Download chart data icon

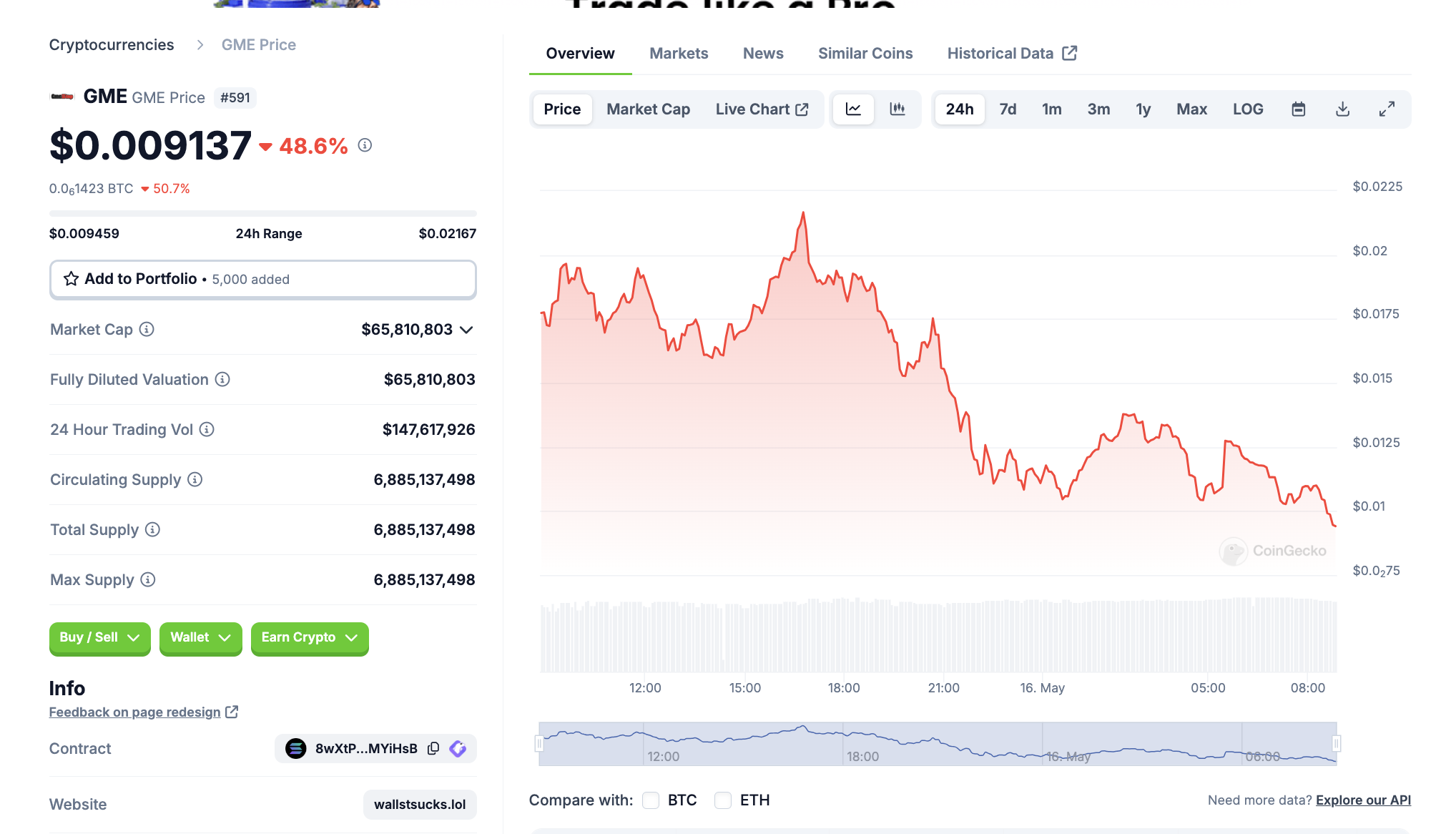[1342, 109]
